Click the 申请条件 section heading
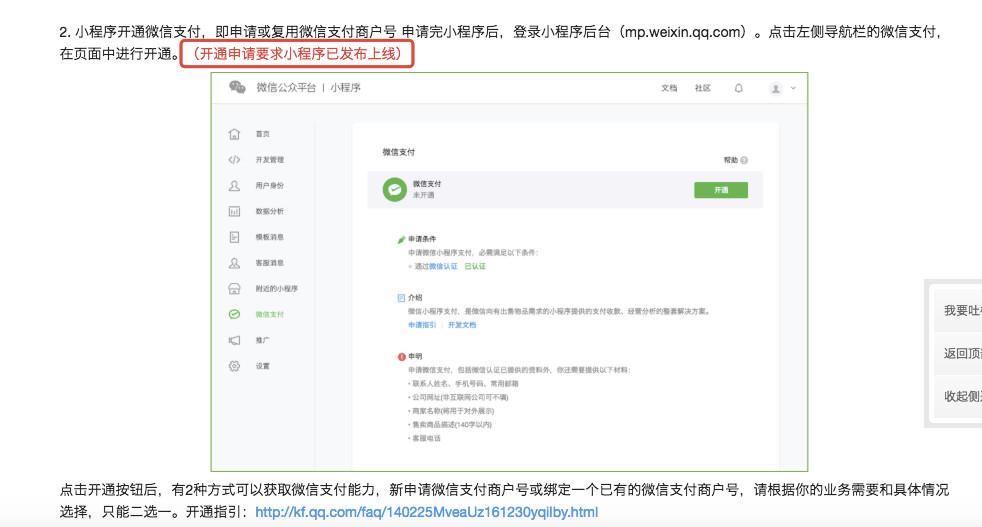The image size is (982, 527). click(x=422, y=239)
